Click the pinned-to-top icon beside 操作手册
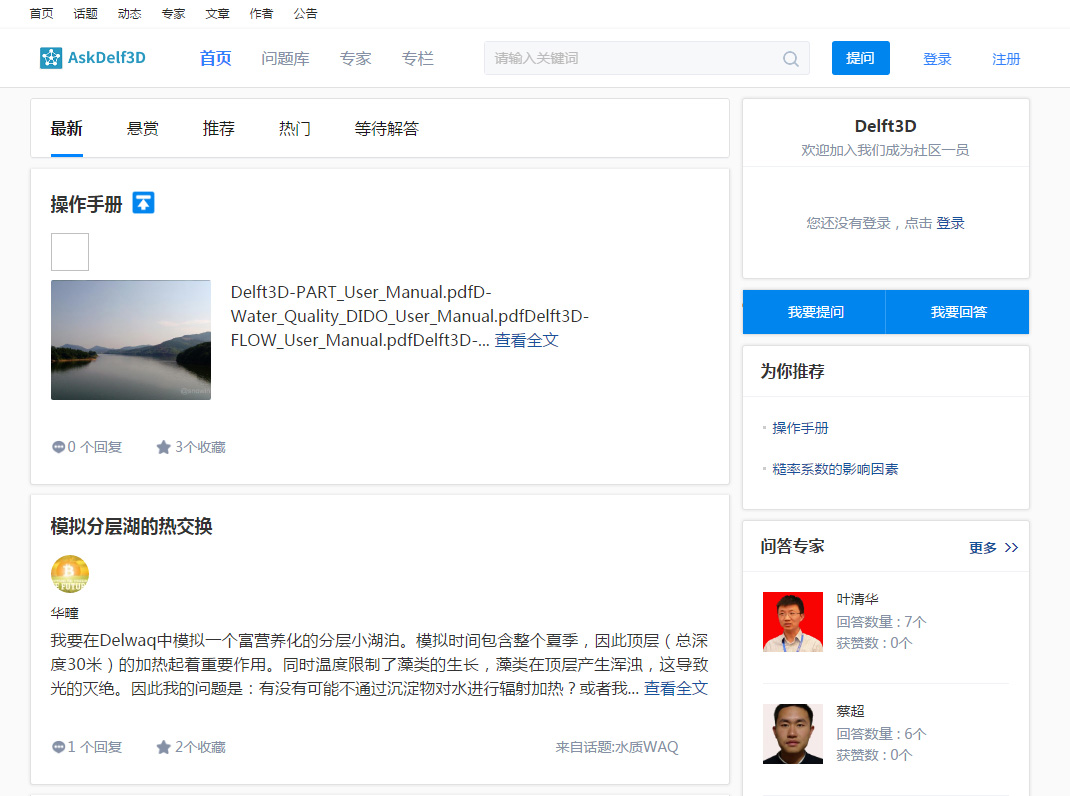1070x796 pixels. [x=143, y=203]
